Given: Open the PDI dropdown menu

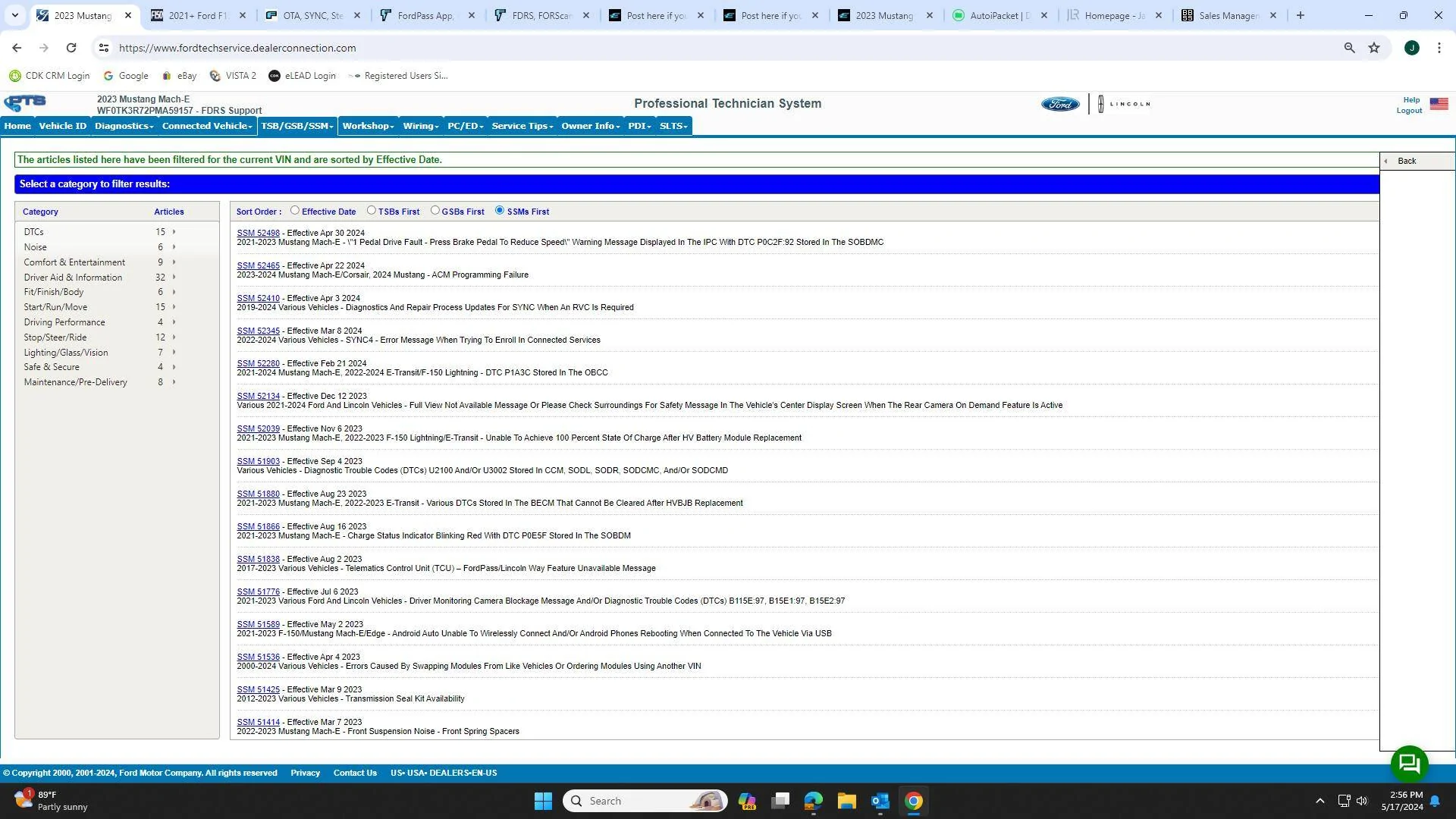Looking at the screenshot, I should [x=639, y=126].
